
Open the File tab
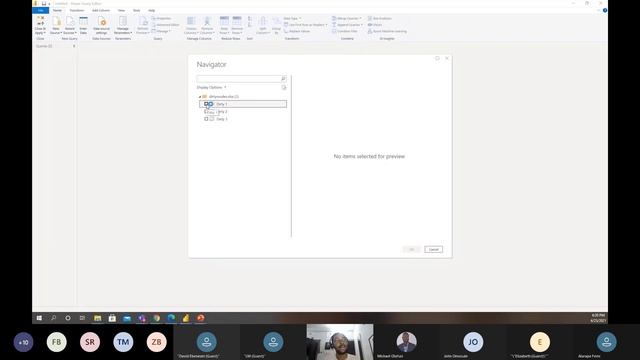click(40, 10)
